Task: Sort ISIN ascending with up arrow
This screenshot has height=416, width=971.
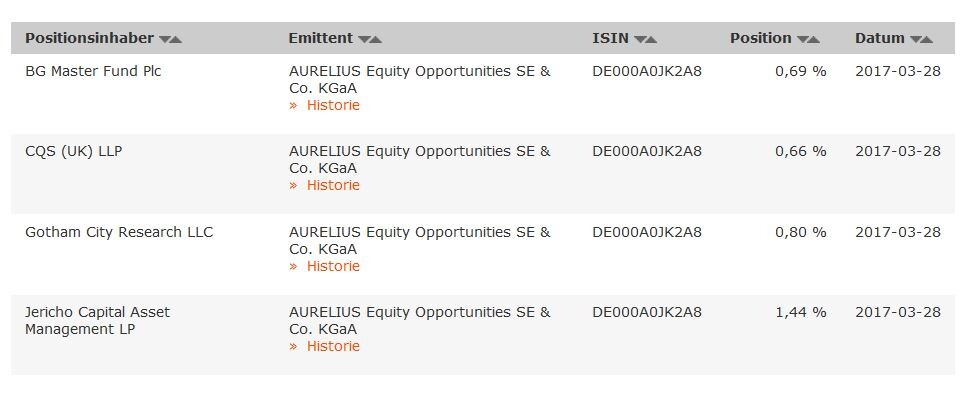Action: tap(651, 39)
